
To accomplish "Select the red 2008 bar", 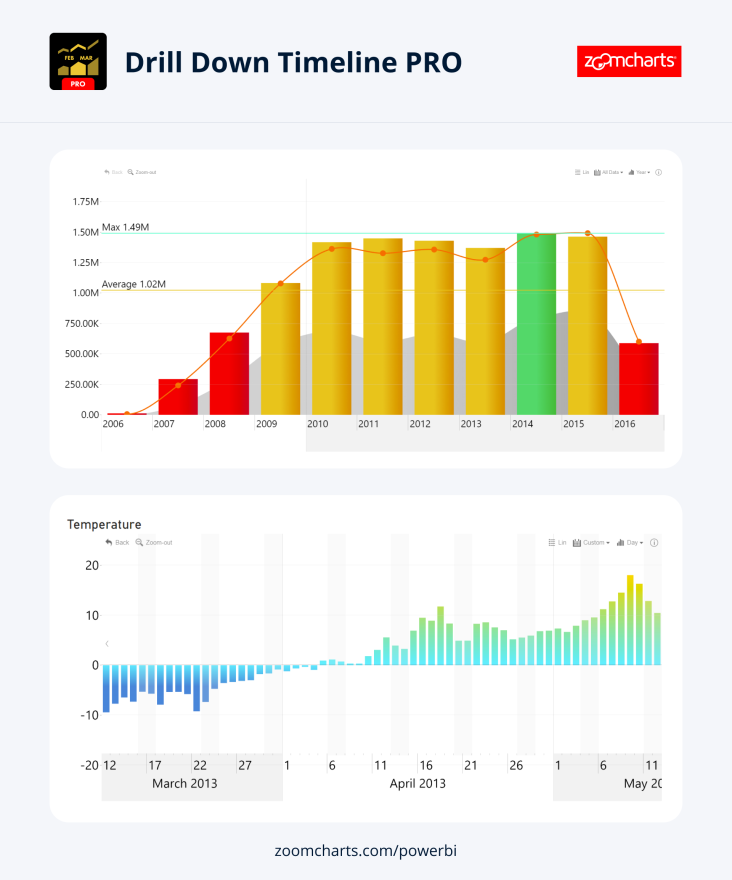I will [229, 374].
